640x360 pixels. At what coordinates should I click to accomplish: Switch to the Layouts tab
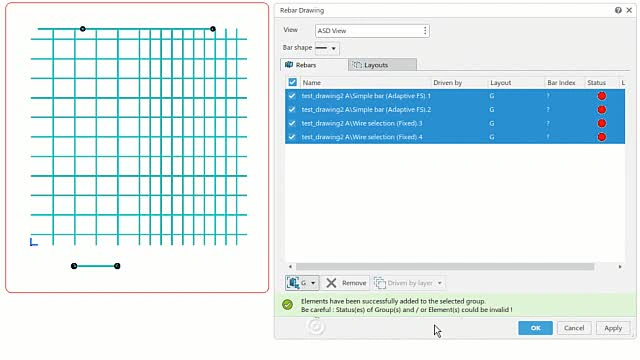(x=382, y=65)
